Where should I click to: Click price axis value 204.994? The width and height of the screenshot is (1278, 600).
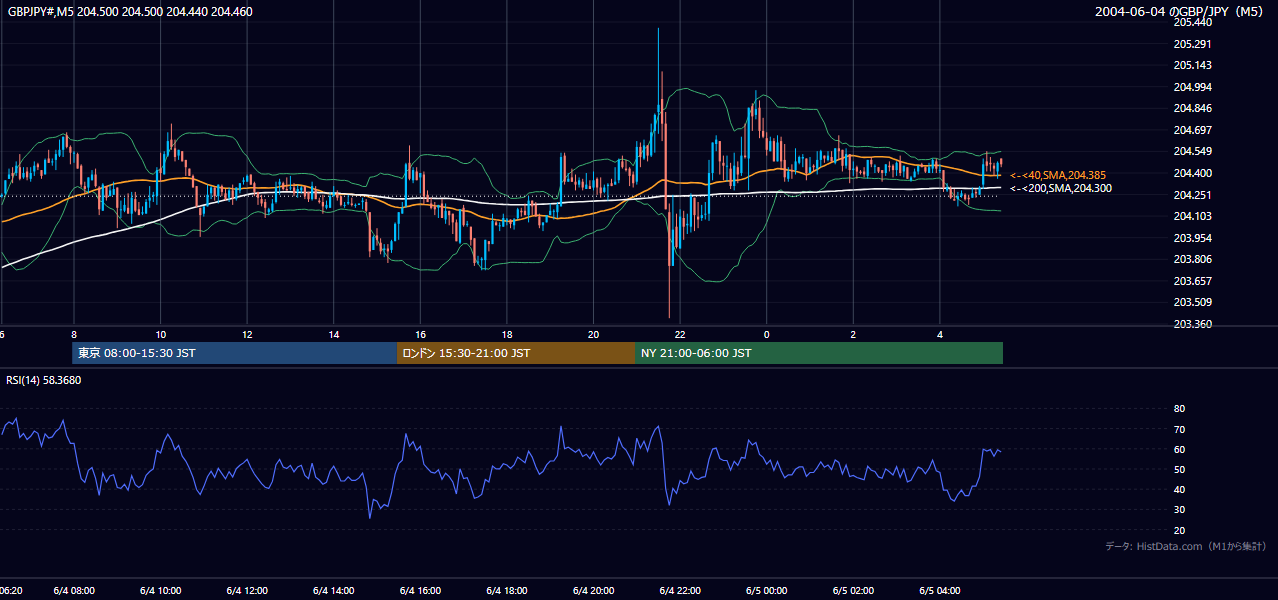pos(1193,87)
